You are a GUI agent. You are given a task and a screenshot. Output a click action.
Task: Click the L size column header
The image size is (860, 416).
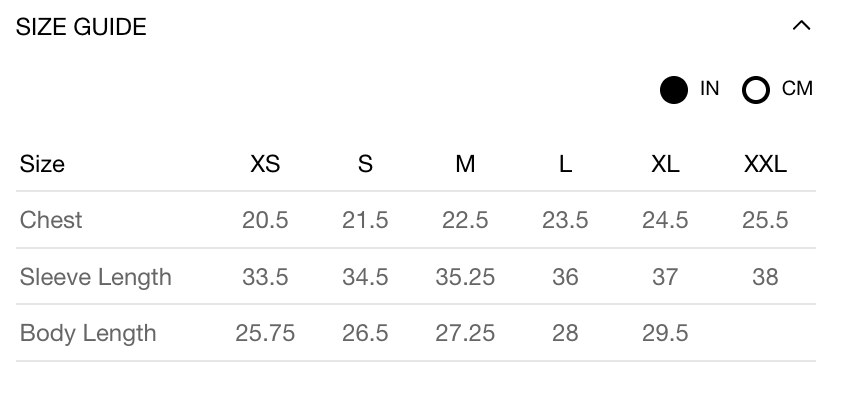click(x=565, y=164)
